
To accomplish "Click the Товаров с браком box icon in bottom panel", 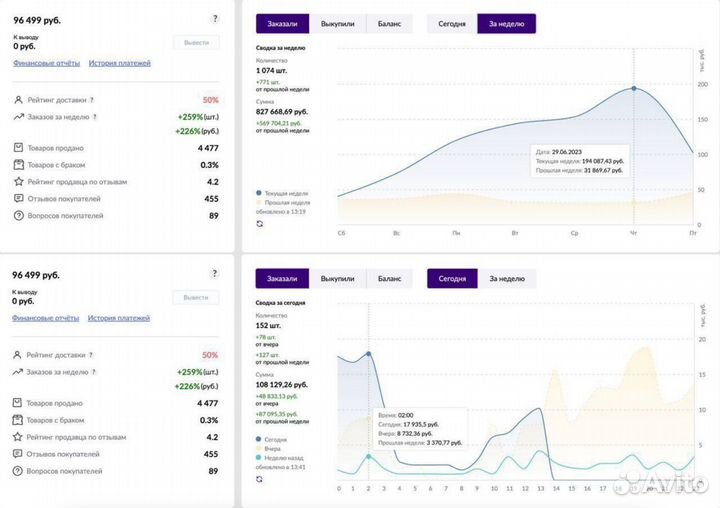I will (x=19, y=420).
